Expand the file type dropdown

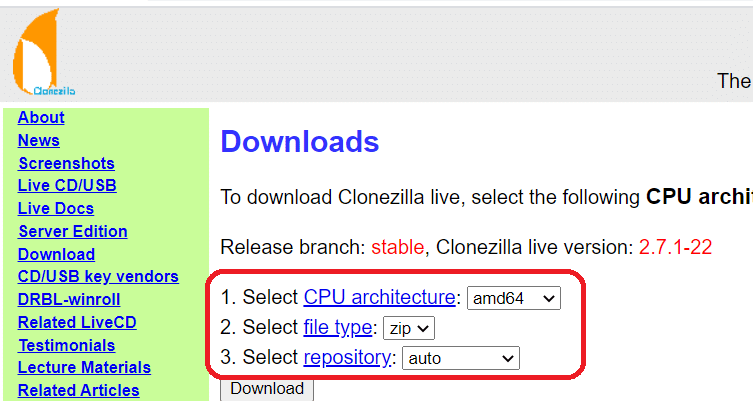click(409, 328)
